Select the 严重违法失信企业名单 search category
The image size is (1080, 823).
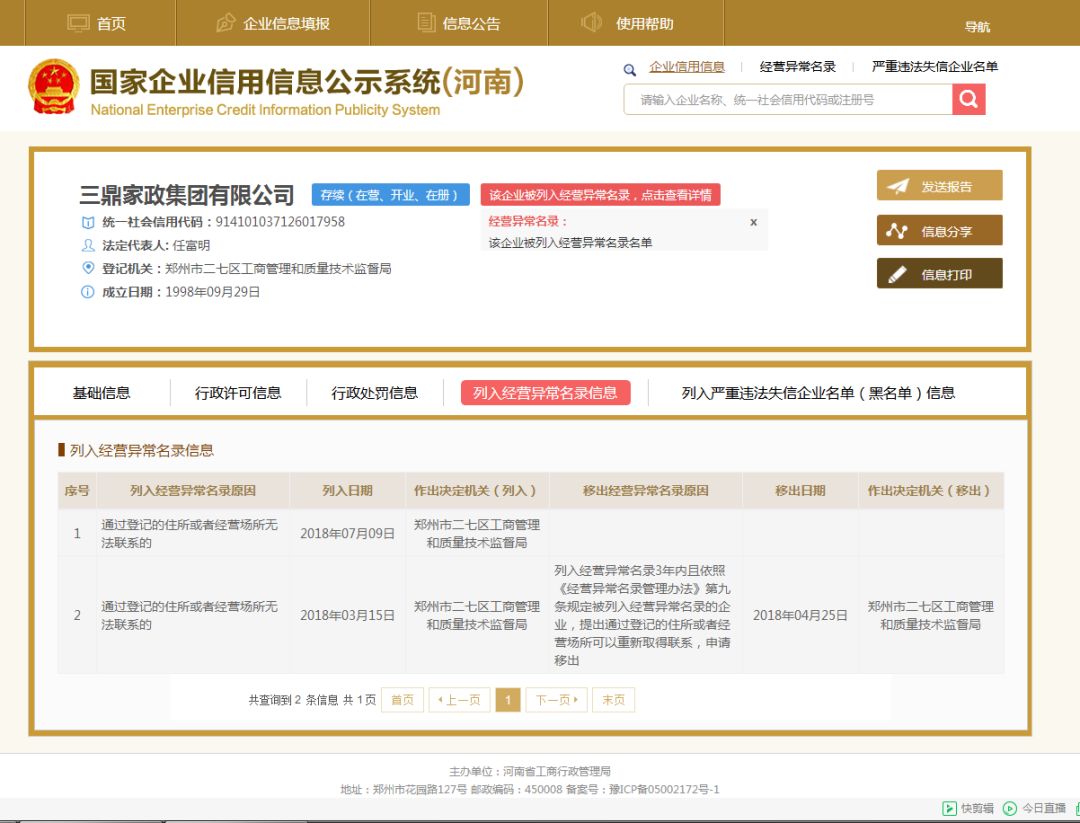click(x=935, y=67)
